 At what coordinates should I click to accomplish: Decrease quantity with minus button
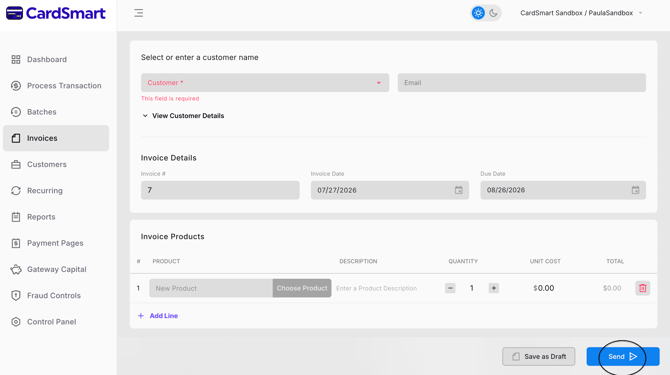coord(450,288)
